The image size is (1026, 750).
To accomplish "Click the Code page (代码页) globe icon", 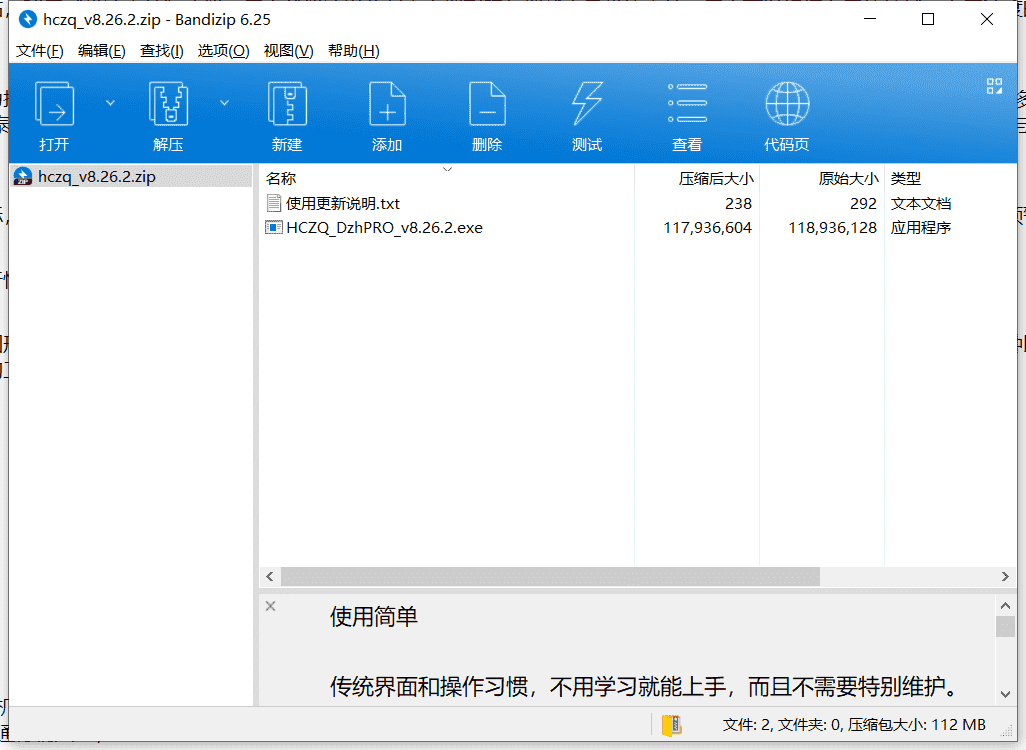I will 787,103.
